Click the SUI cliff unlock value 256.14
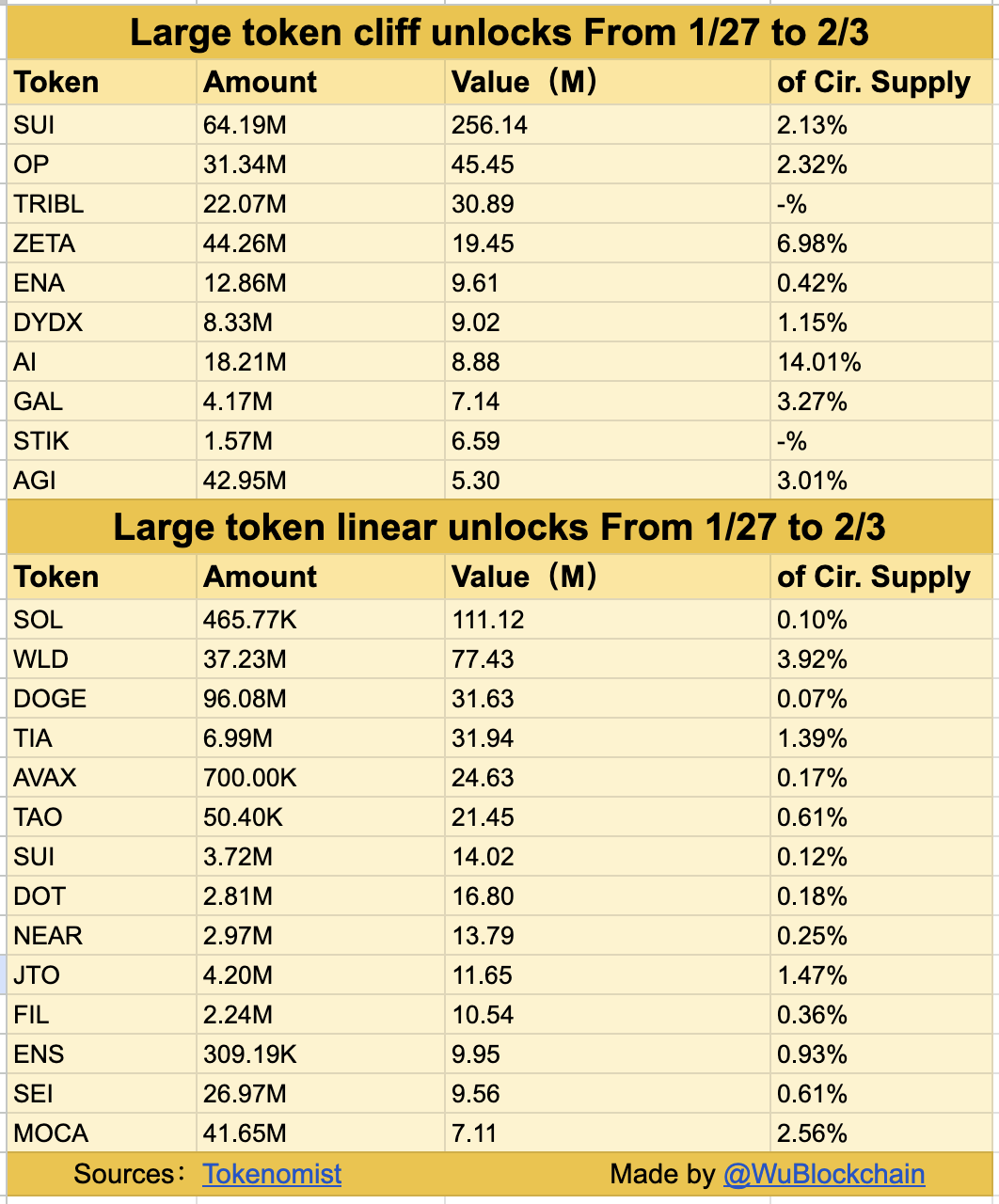The height and width of the screenshot is (1204, 999). tap(489, 125)
